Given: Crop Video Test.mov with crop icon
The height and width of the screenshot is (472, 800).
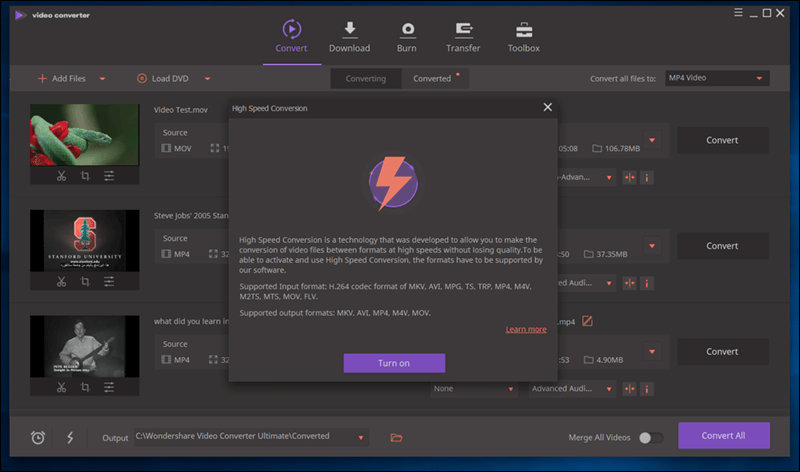Looking at the screenshot, I should pos(85,176).
